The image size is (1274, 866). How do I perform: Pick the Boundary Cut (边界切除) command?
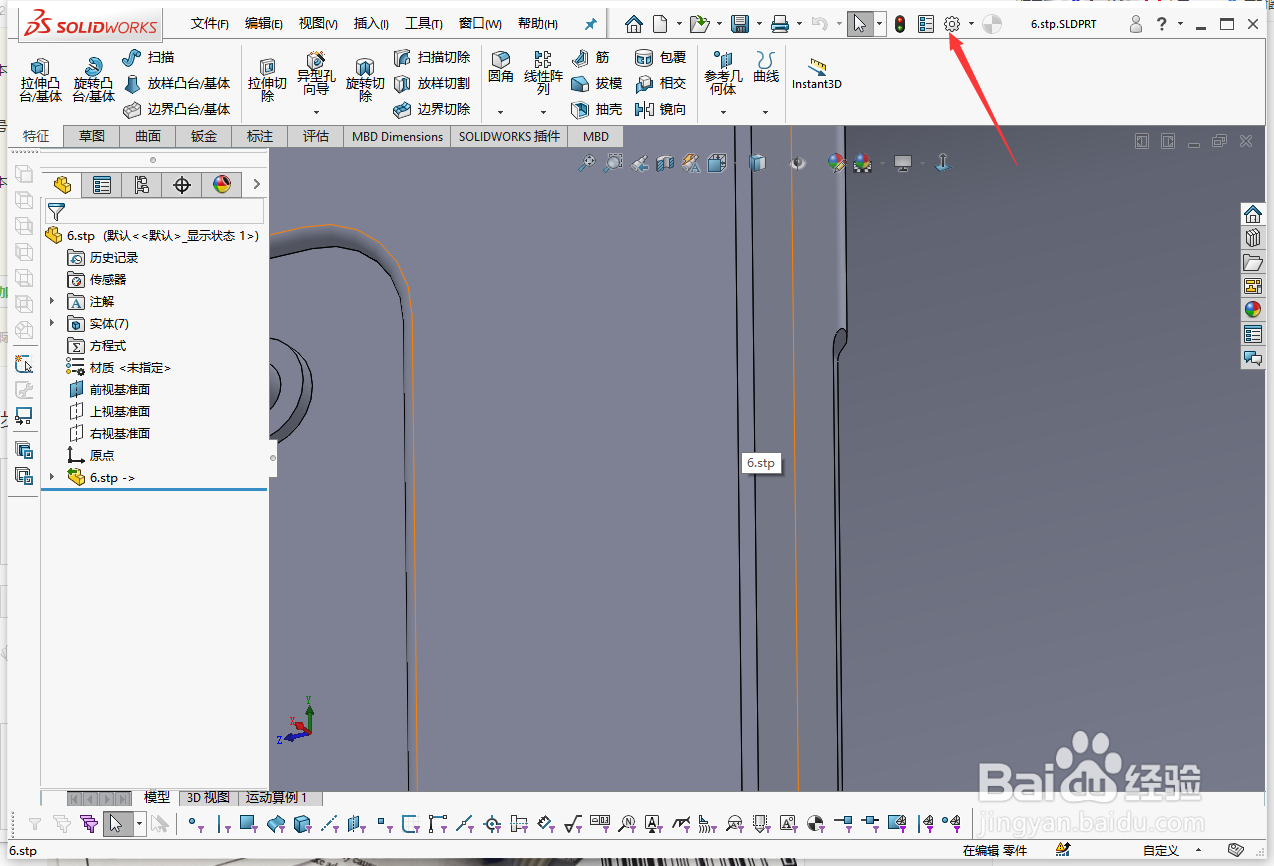tap(432, 110)
